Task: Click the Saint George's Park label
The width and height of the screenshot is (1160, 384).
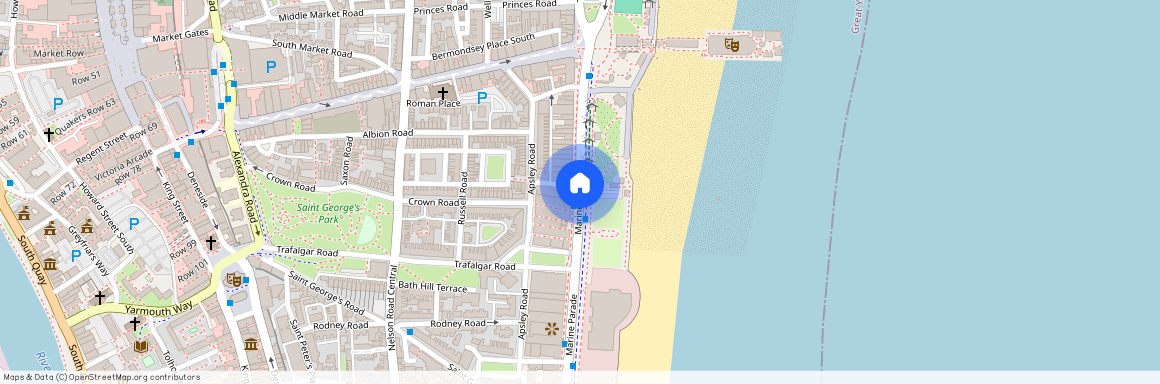Action: pos(328,213)
